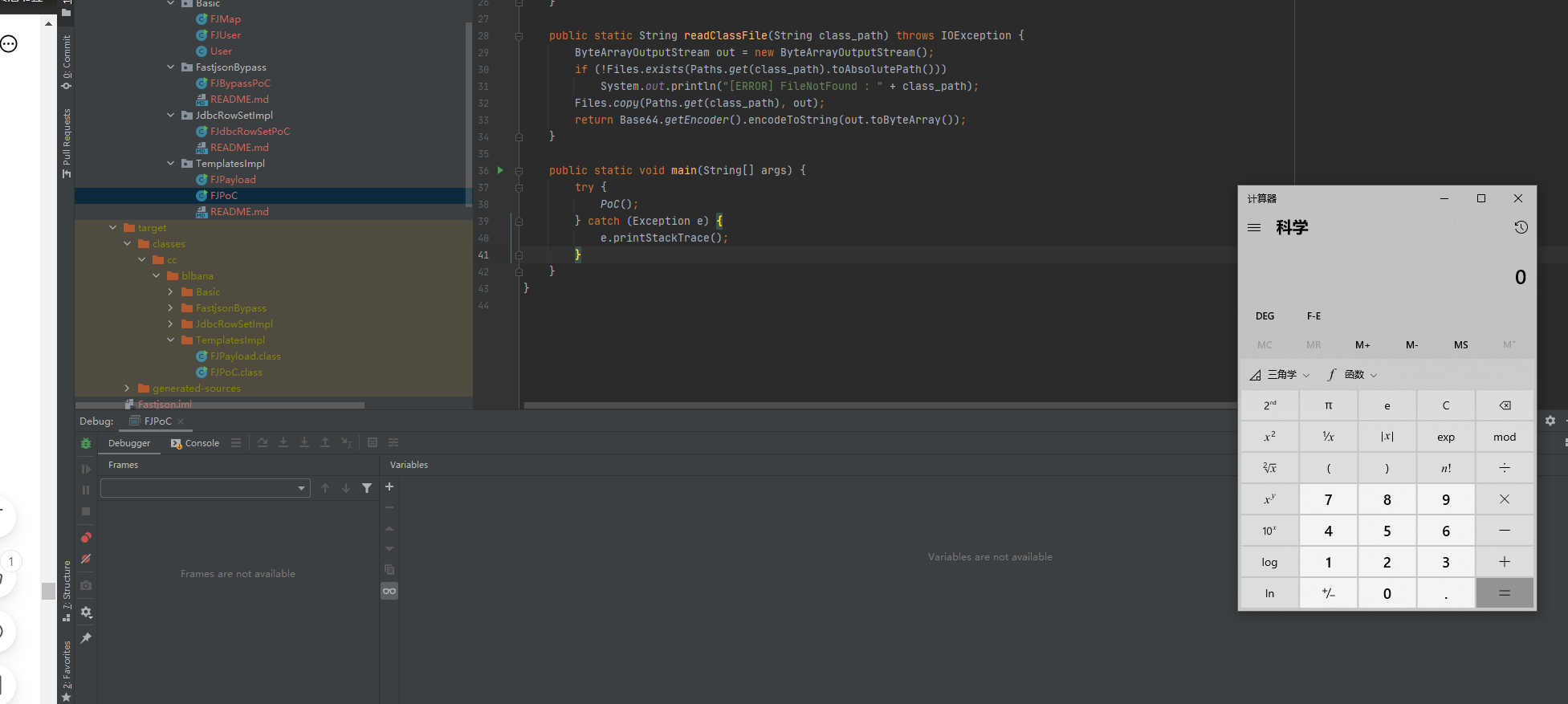This screenshot has height=704, width=1568.
Task: Click the Stop debug icon
Action: click(x=86, y=511)
